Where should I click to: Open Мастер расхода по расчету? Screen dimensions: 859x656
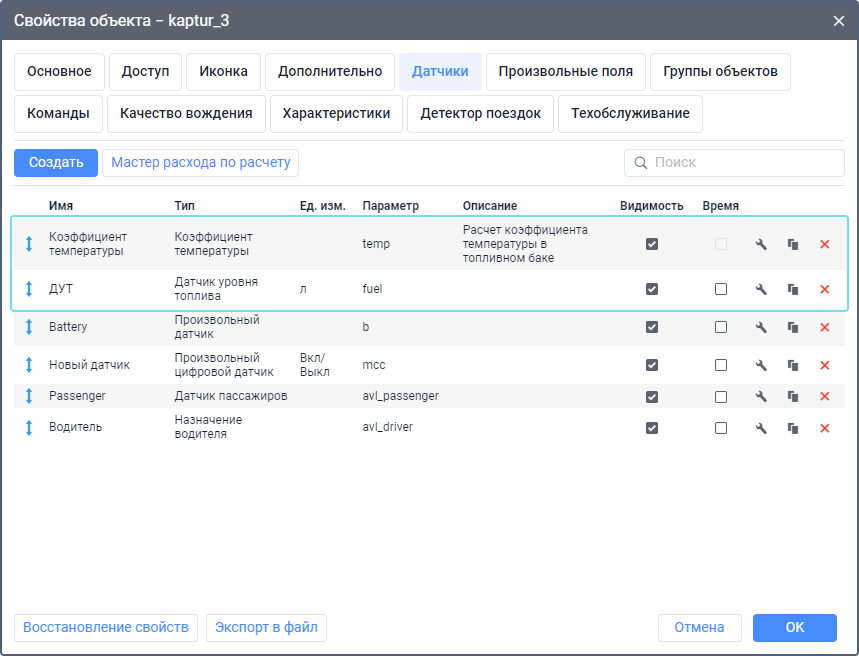coord(200,162)
